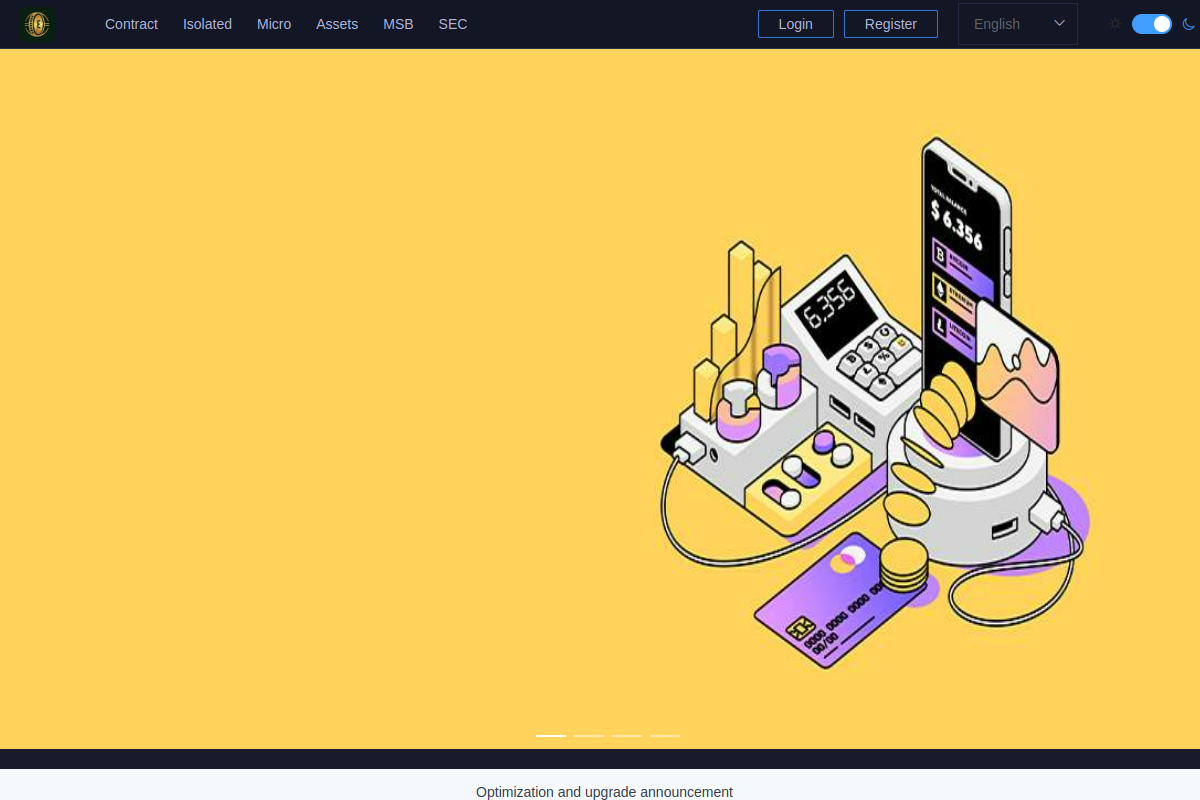Click the Register button

[x=890, y=24]
